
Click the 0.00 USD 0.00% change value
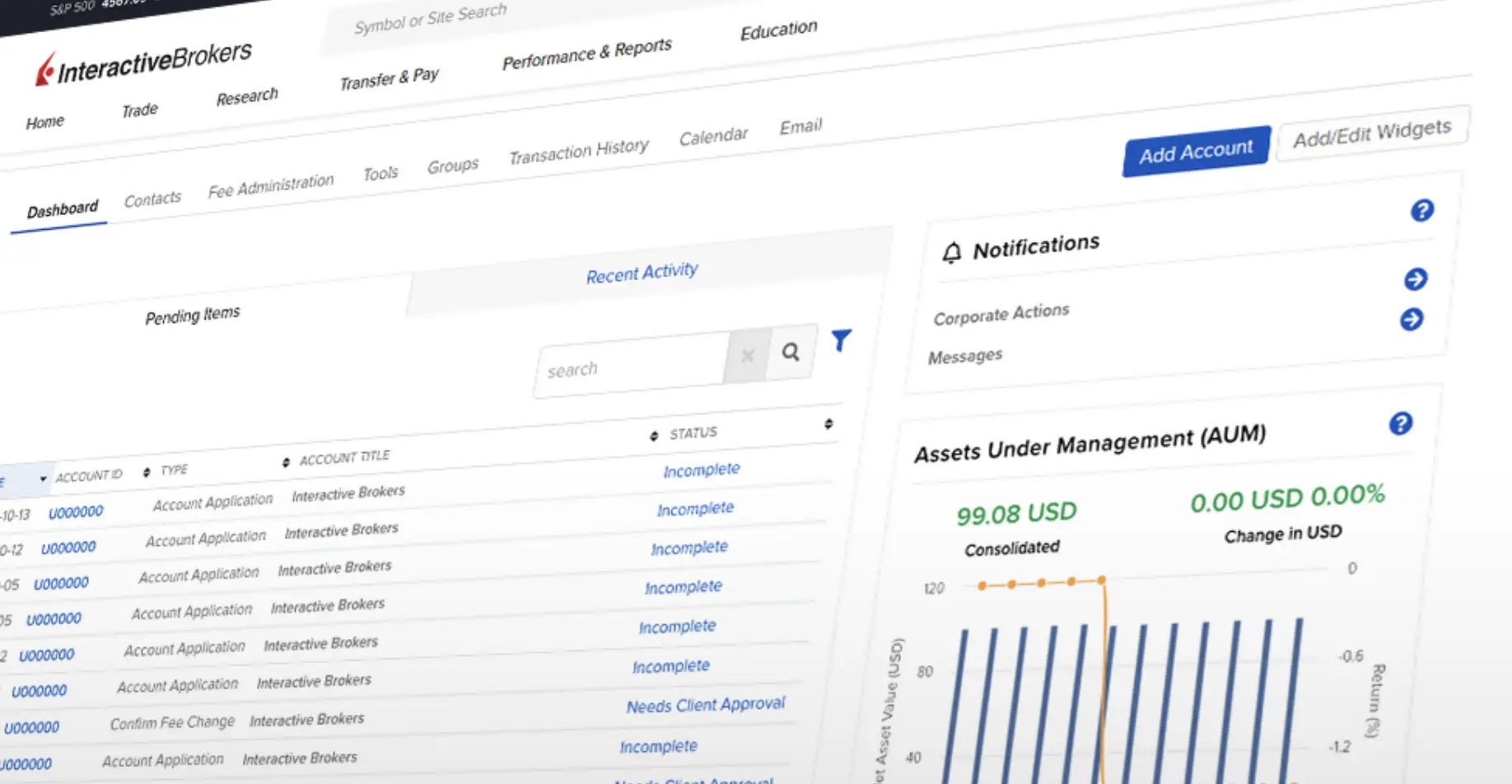coord(1287,498)
